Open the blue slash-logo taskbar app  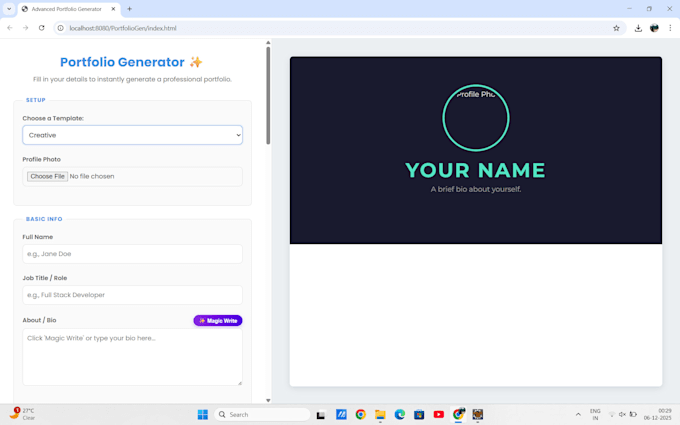(x=341, y=415)
